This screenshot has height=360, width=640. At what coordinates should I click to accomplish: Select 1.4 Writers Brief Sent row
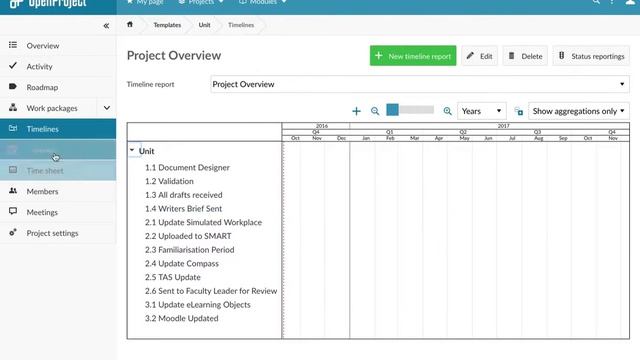183,209
